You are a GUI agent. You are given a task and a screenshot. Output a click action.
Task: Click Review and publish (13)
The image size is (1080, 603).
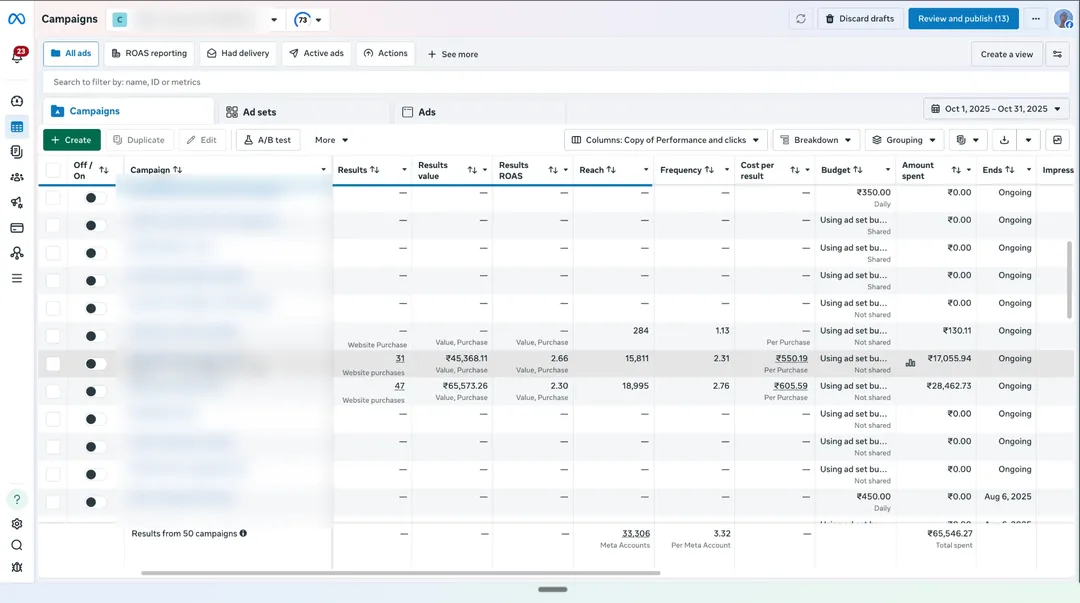(x=963, y=19)
